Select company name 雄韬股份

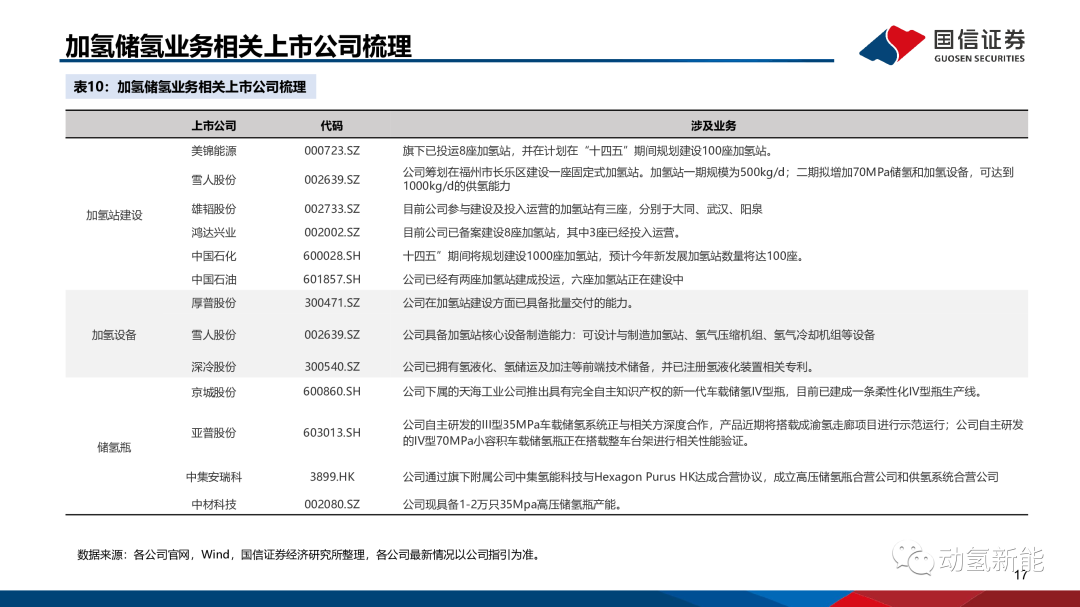214,209
